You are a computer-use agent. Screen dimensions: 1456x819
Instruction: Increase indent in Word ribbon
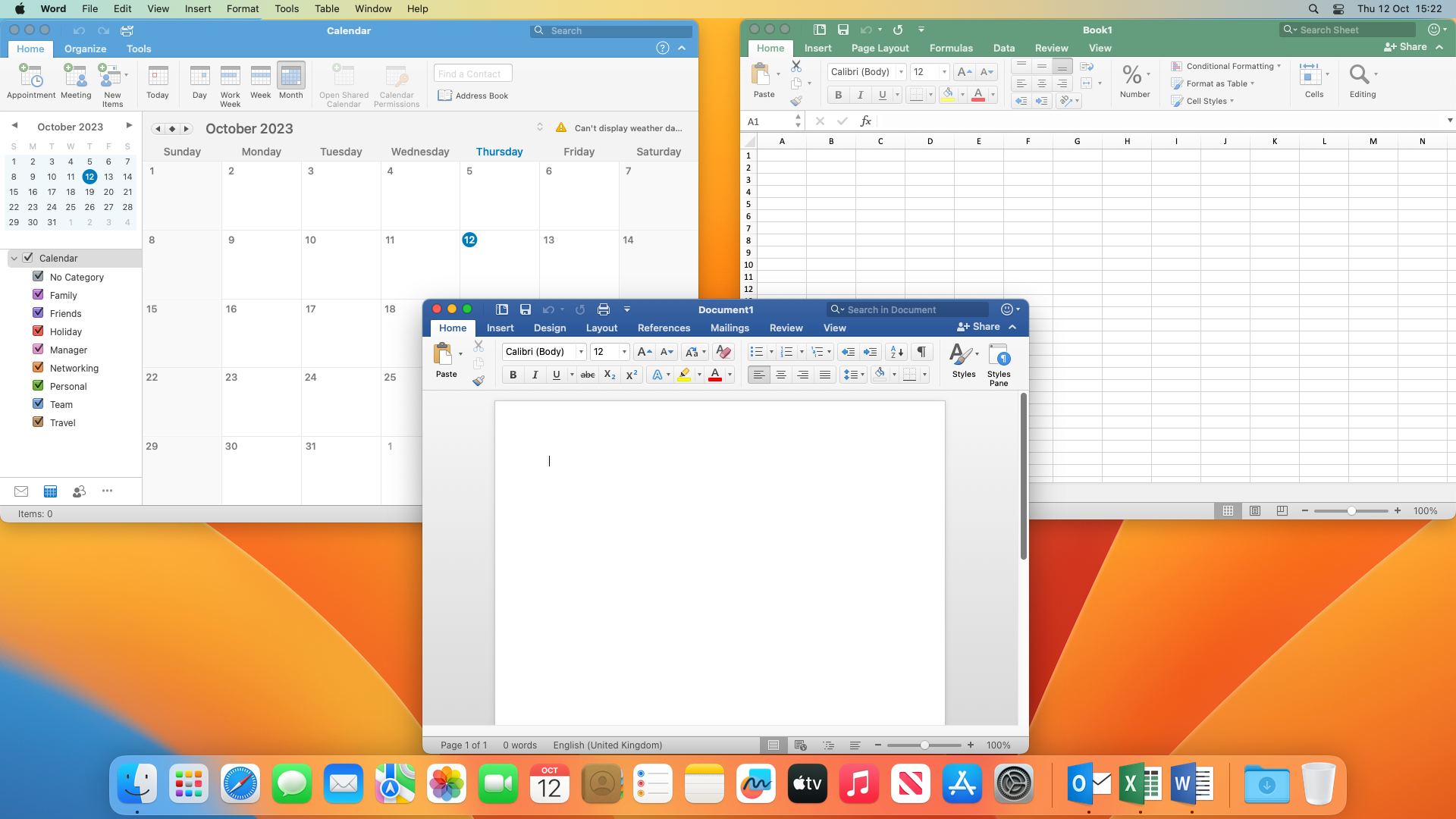coord(871,352)
